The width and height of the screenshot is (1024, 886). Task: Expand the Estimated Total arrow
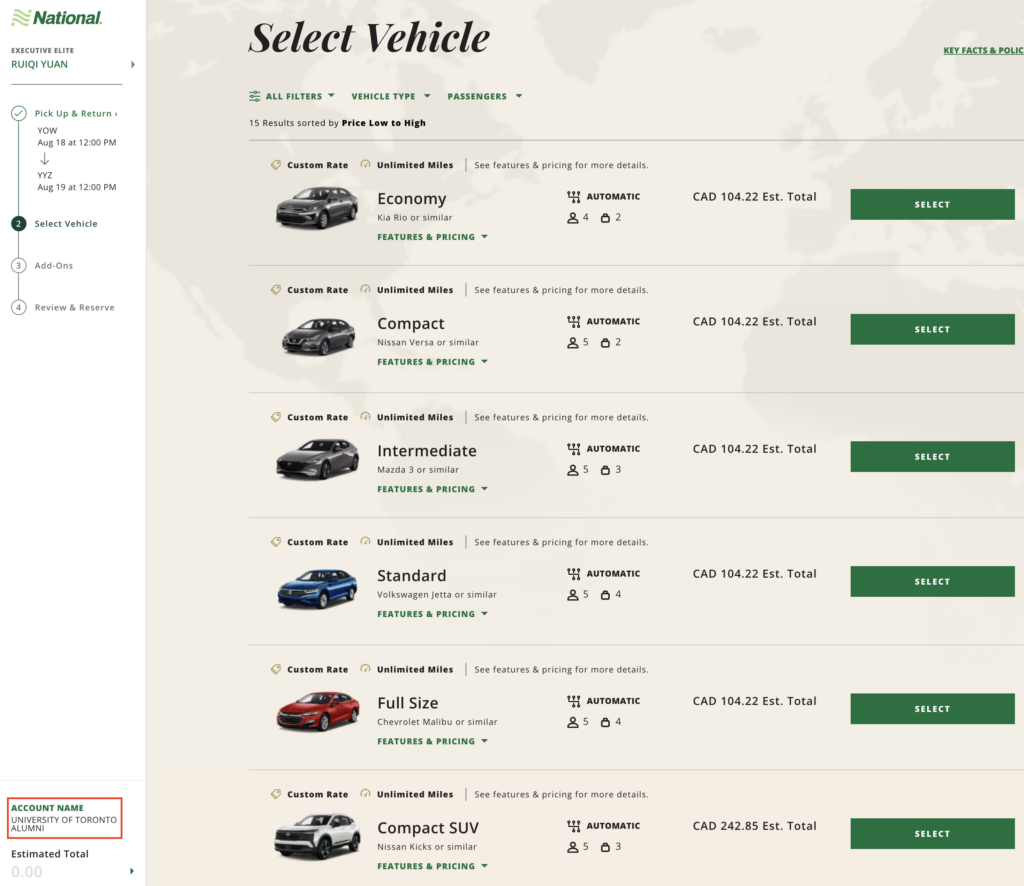pyautogui.click(x=132, y=871)
